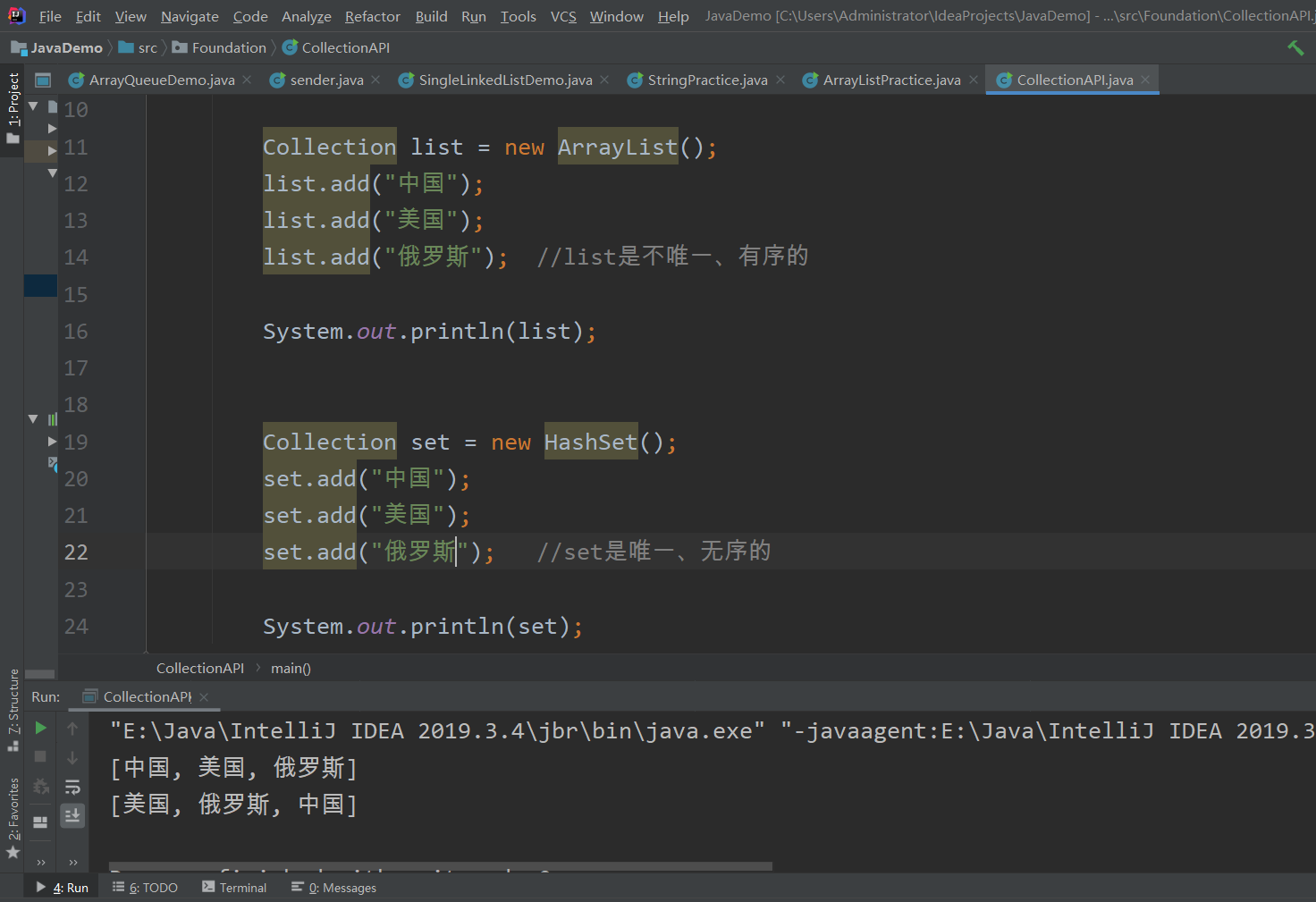Collapse the tree node beside line 18
Viewport: 1316px width, 902px height.
(x=33, y=418)
